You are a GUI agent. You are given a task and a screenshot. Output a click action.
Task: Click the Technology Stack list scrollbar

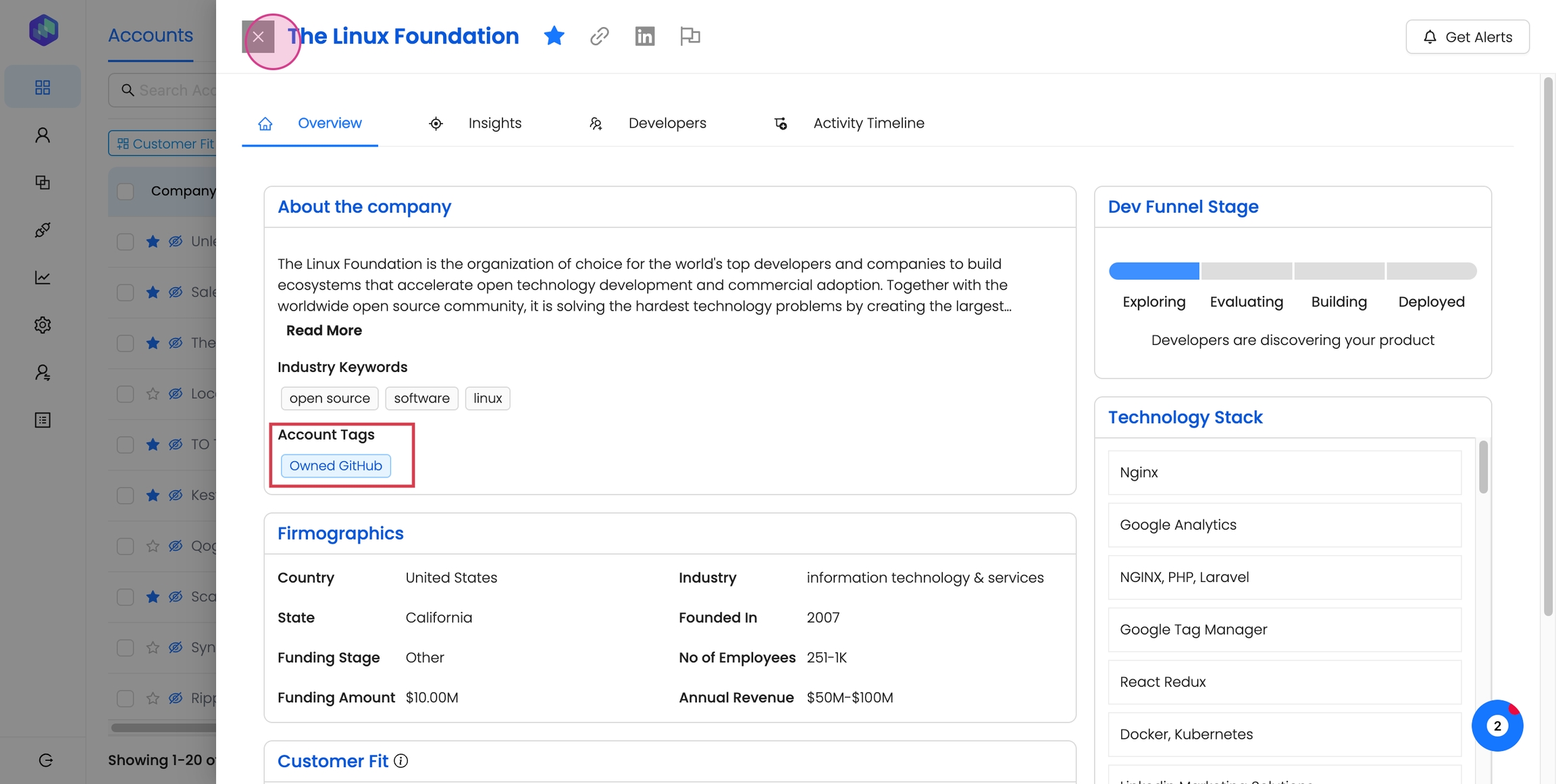(x=1483, y=467)
